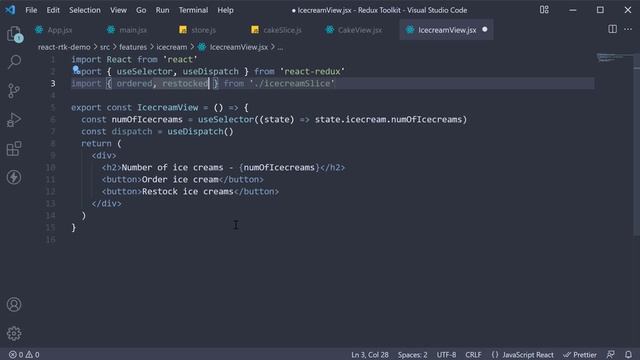This screenshot has width=640, height=360.
Task: Change file encoding UTF-8
Action: [446, 355]
